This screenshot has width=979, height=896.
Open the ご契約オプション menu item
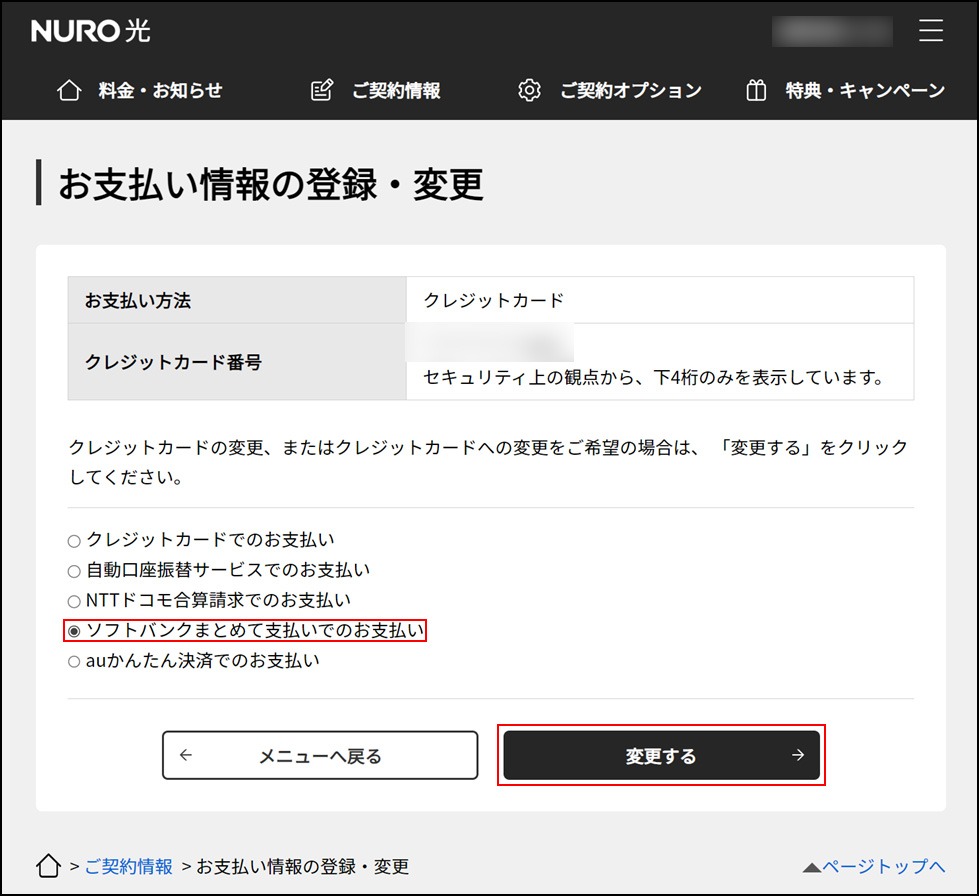631,91
